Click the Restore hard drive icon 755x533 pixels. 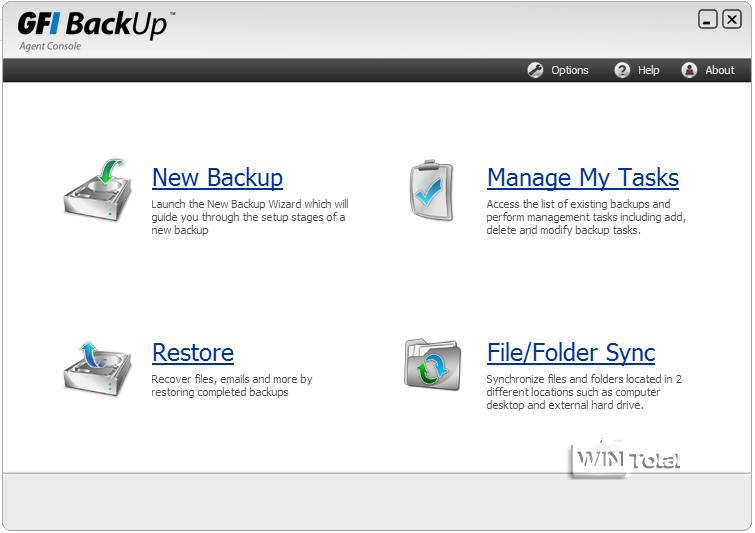pyautogui.click(x=98, y=366)
